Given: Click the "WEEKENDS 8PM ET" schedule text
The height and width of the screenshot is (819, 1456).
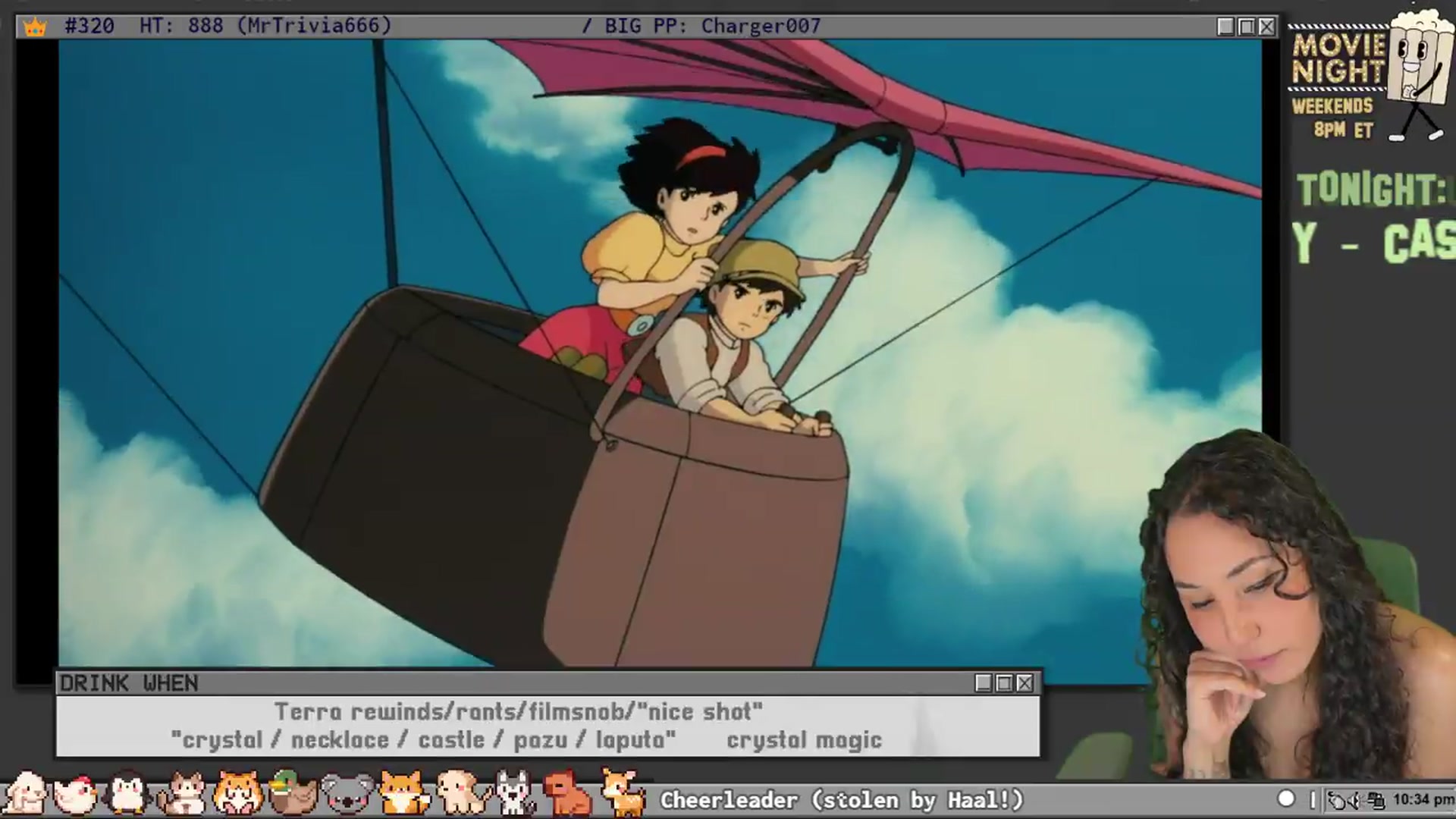Looking at the screenshot, I should click(1333, 118).
